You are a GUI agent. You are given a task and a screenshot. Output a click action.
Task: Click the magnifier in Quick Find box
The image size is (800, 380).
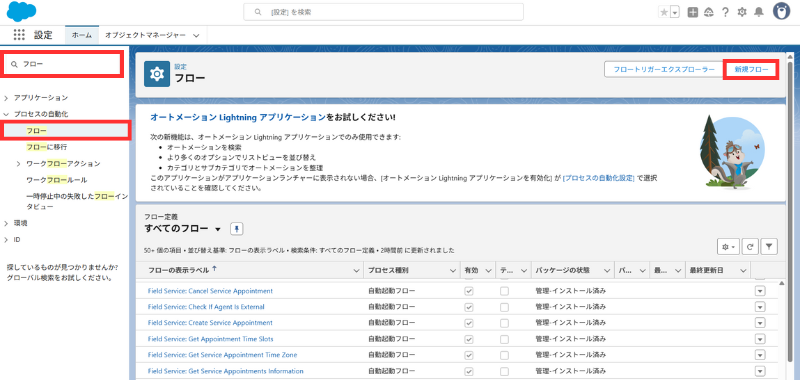[x=14, y=64]
